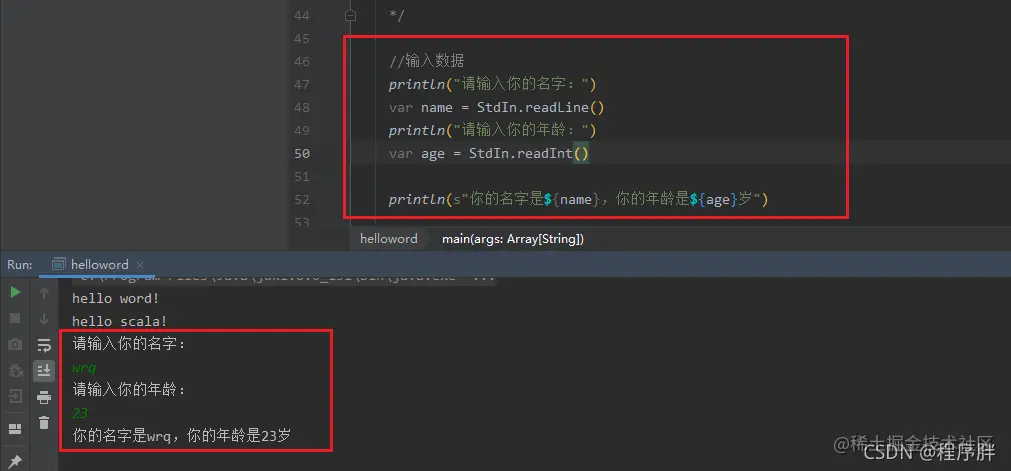Viewport: 1011px width, 471px height.
Task: Click the main(args: Array[String]) breadcrumb
Action: click(x=513, y=239)
